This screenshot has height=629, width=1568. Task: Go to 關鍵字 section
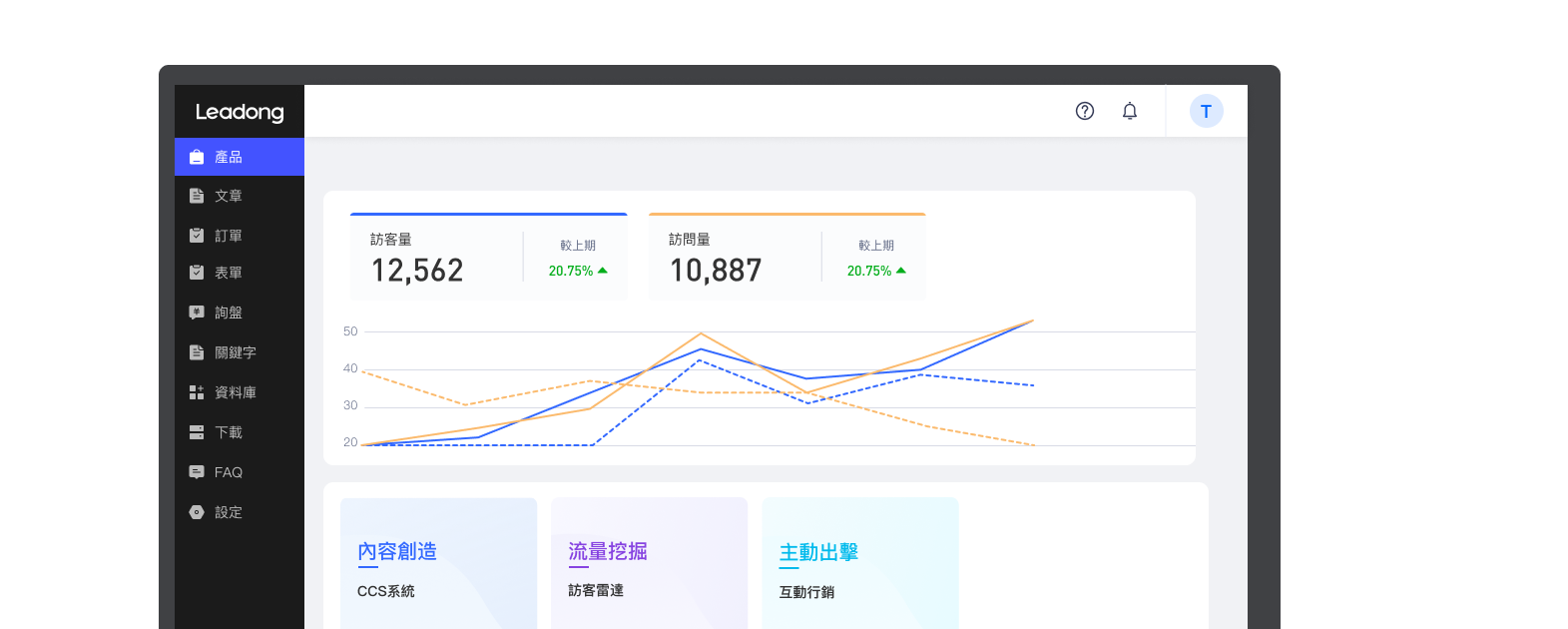[240, 352]
